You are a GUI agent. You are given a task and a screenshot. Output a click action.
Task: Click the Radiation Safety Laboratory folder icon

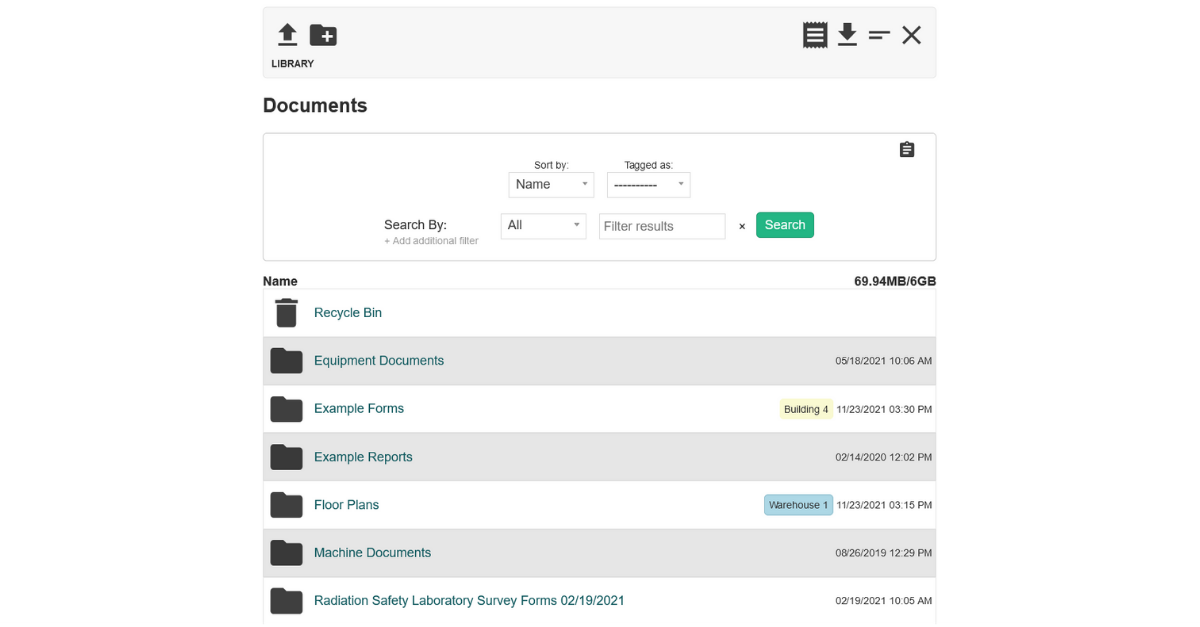(x=287, y=601)
